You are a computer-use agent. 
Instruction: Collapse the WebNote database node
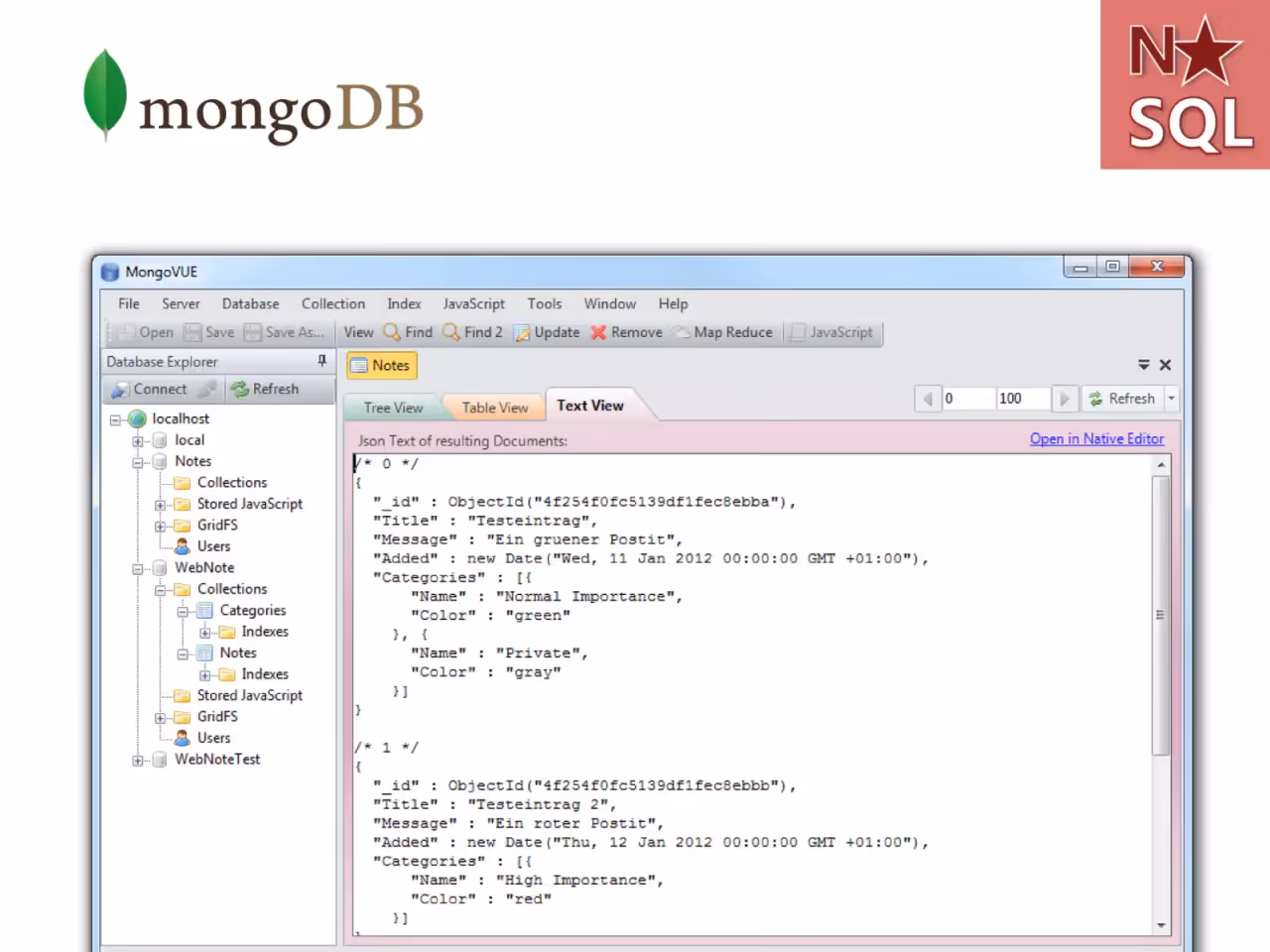pyautogui.click(x=138, y=569)
